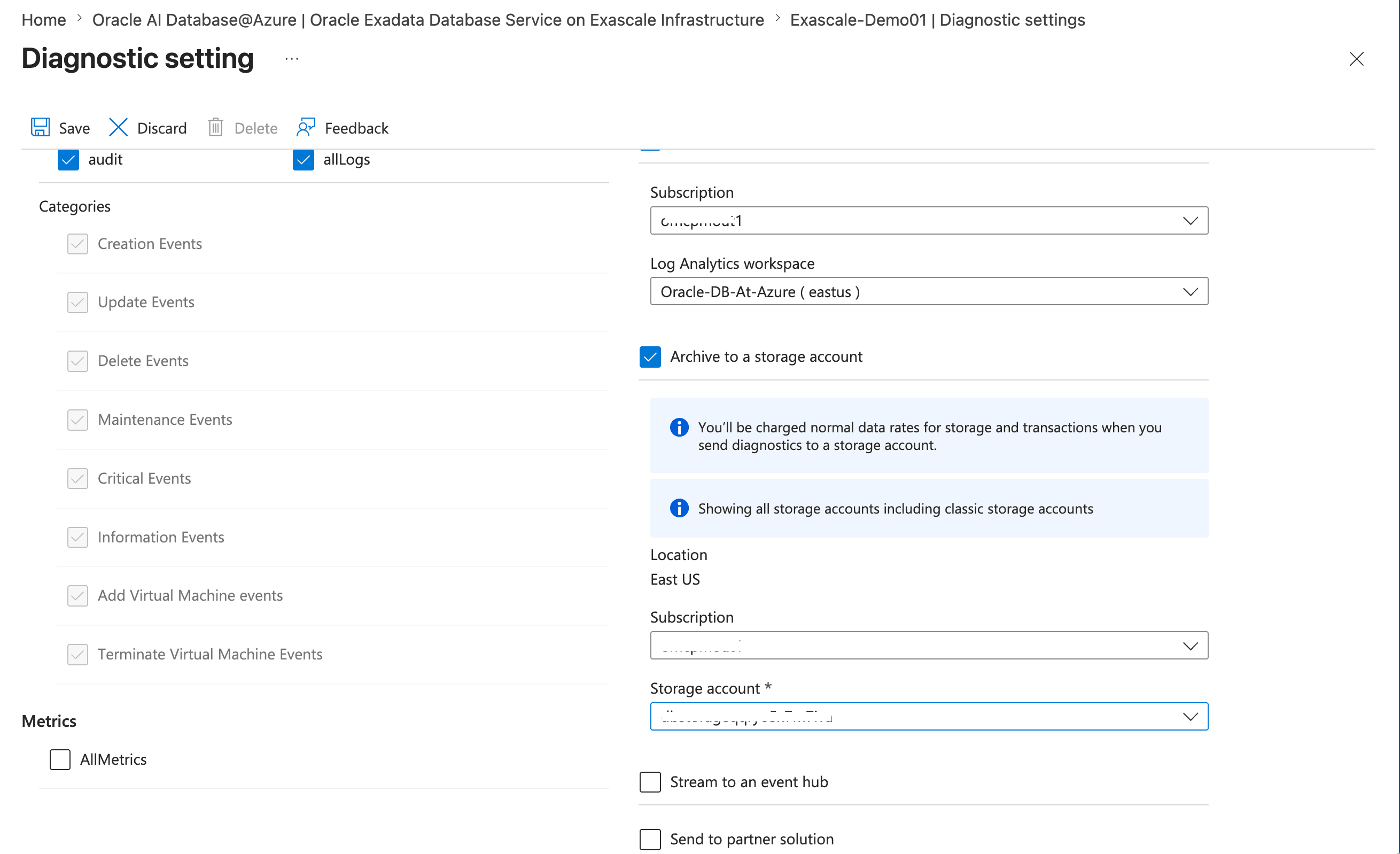Screen dimensions: 1400x854
Task: Toggle the Update Events checkbox
Action: 77,302
